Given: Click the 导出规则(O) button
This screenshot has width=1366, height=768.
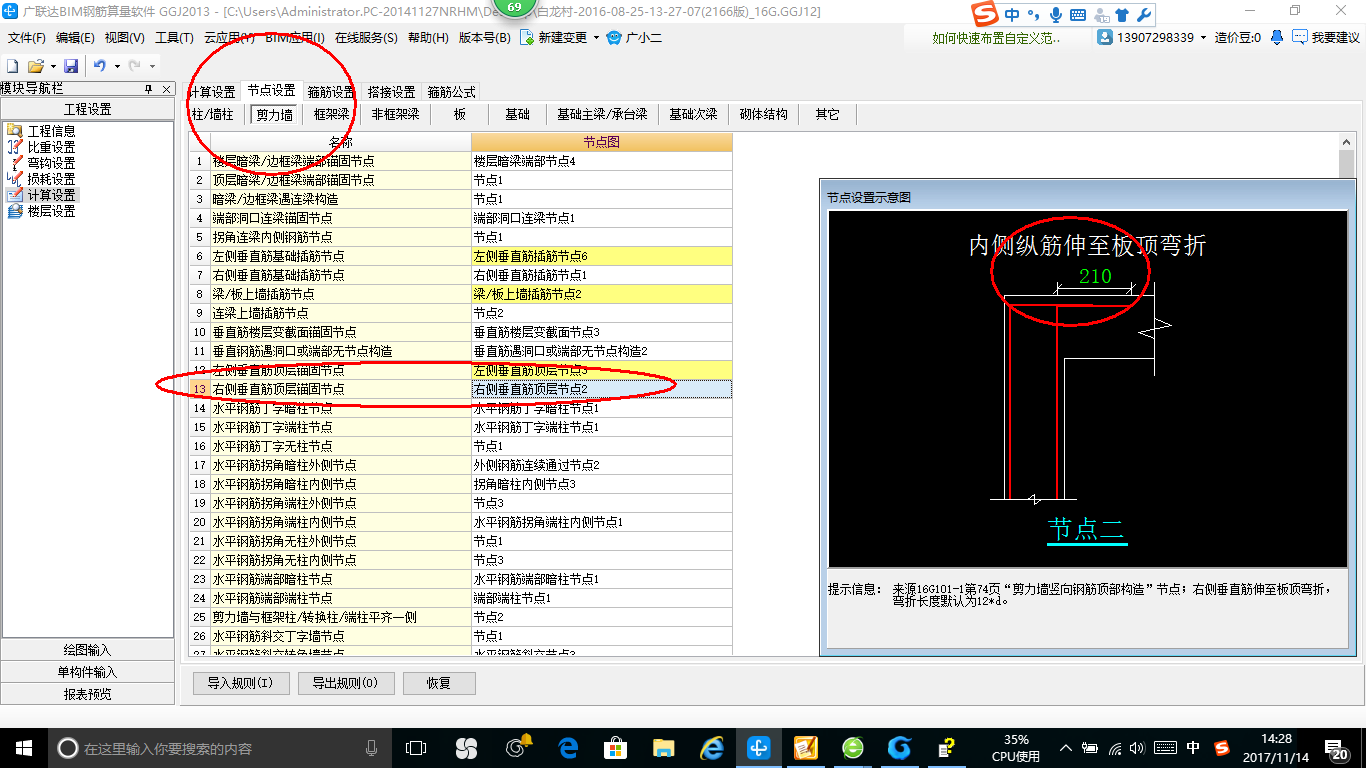Looking at the screenshot, I should (345, 683).
